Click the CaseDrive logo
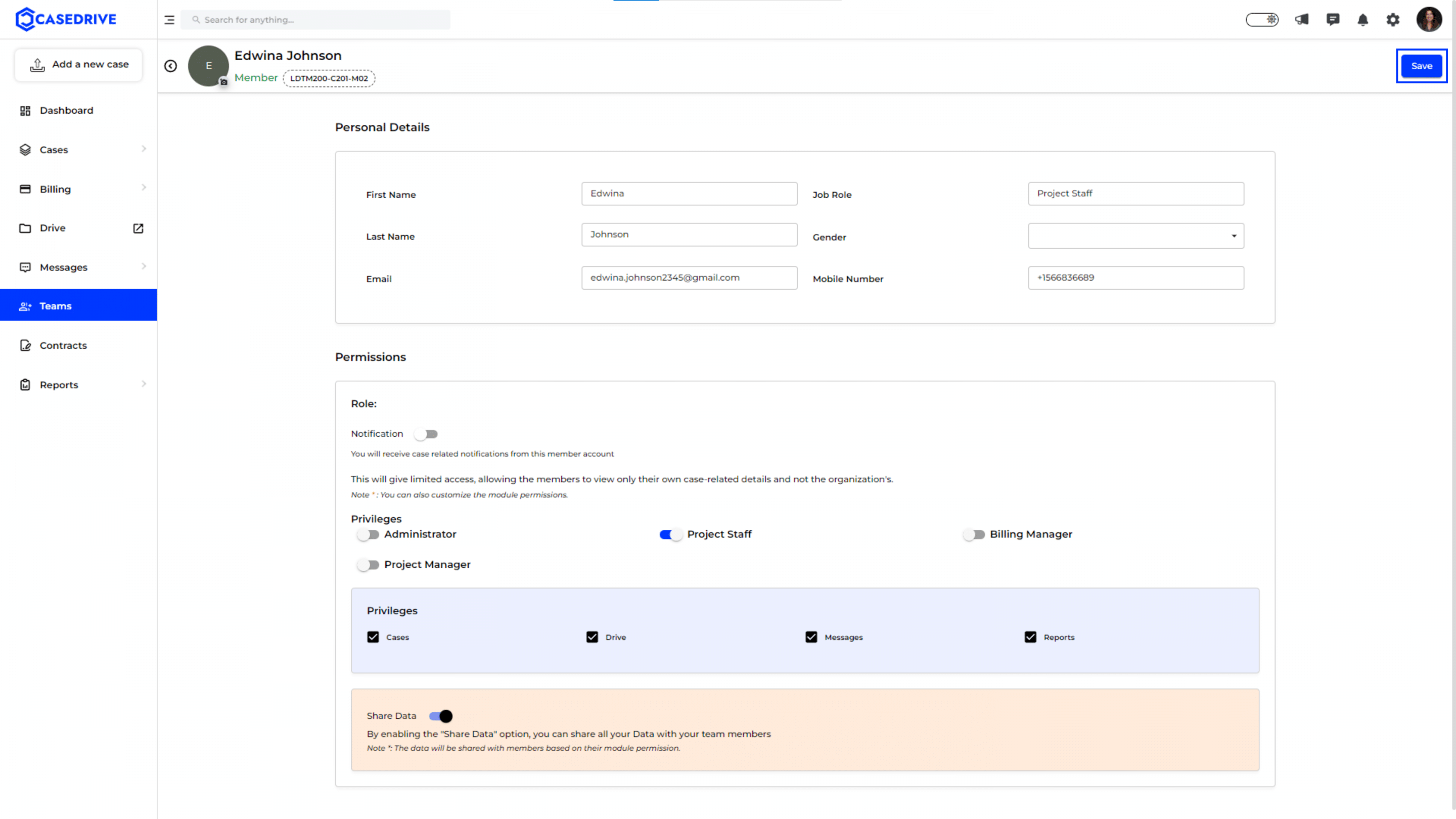 (x=66, y=19)
